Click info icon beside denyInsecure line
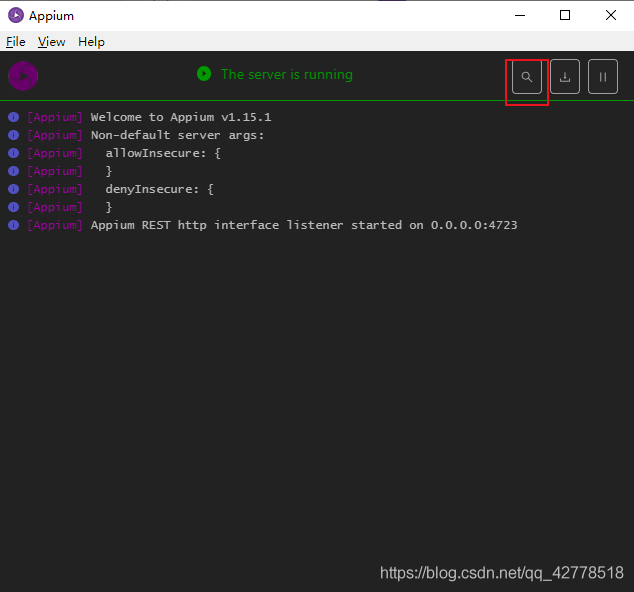 pyautogui.click(x=13, y=189)
